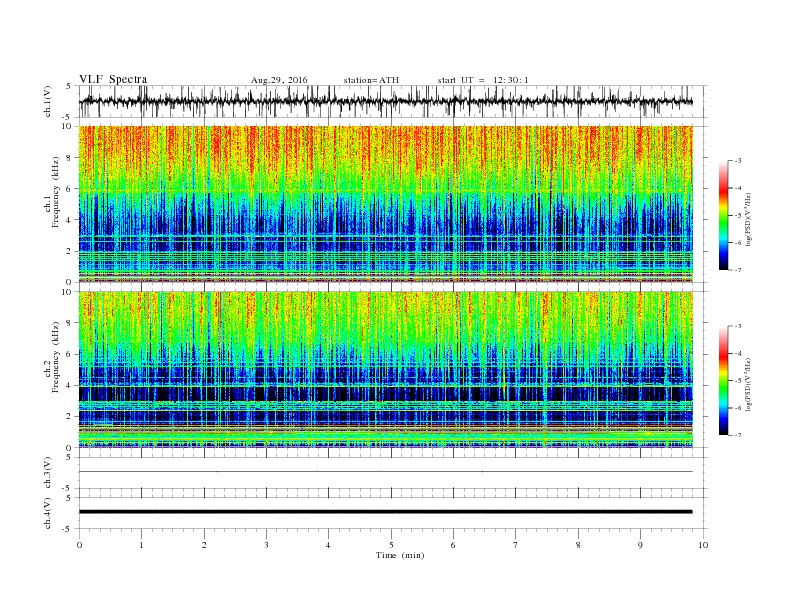792x612 pixels.
Task: Click the "6" kHz tick on ch.2 frequency axis
Action: pyautogui.click(x=70, y=354)
